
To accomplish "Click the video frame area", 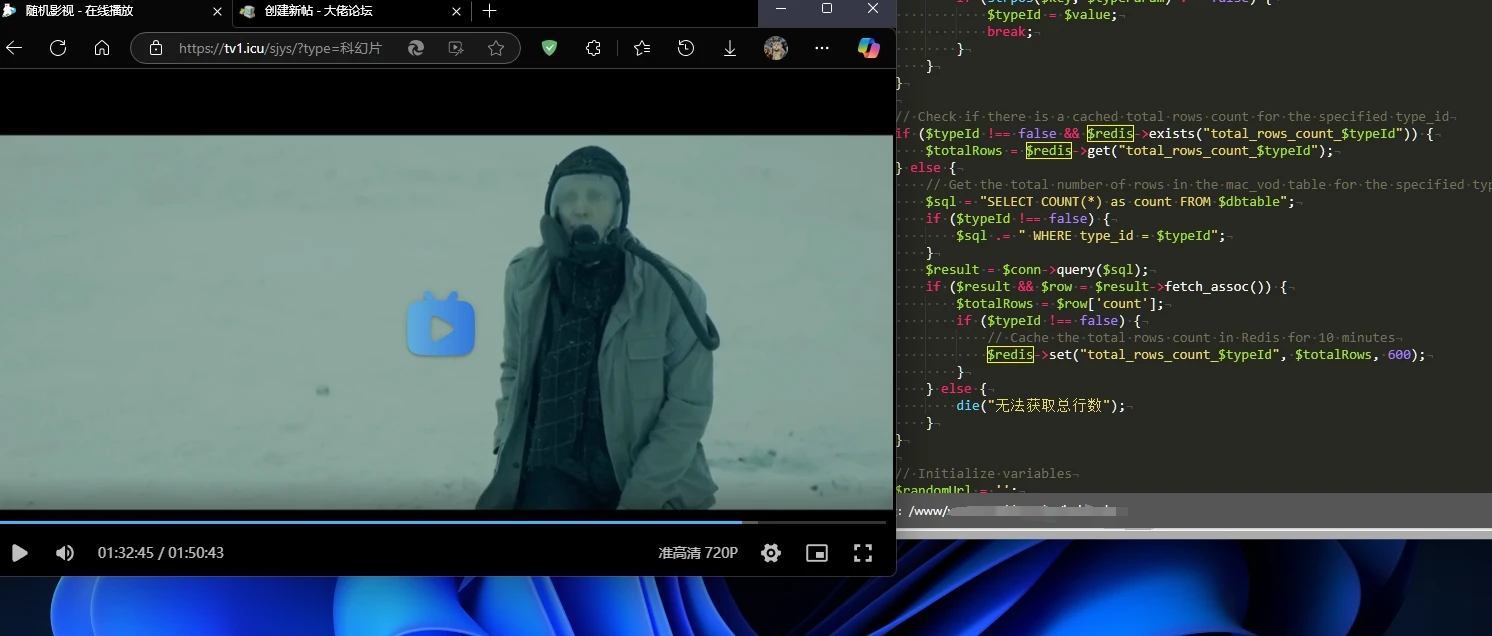I will pyautogui.click(x=446, y=322).
